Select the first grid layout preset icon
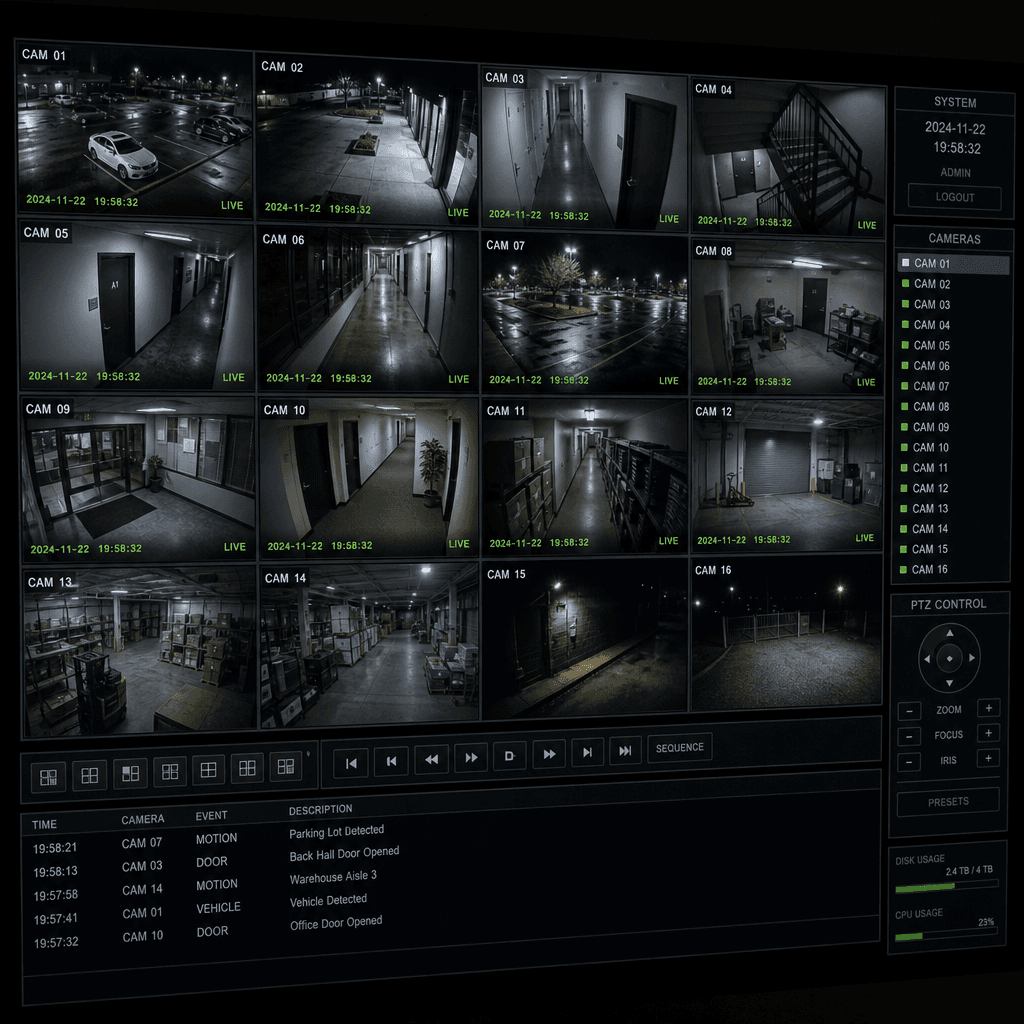This screenshot has width=1024, height=1024. (48, 777)
